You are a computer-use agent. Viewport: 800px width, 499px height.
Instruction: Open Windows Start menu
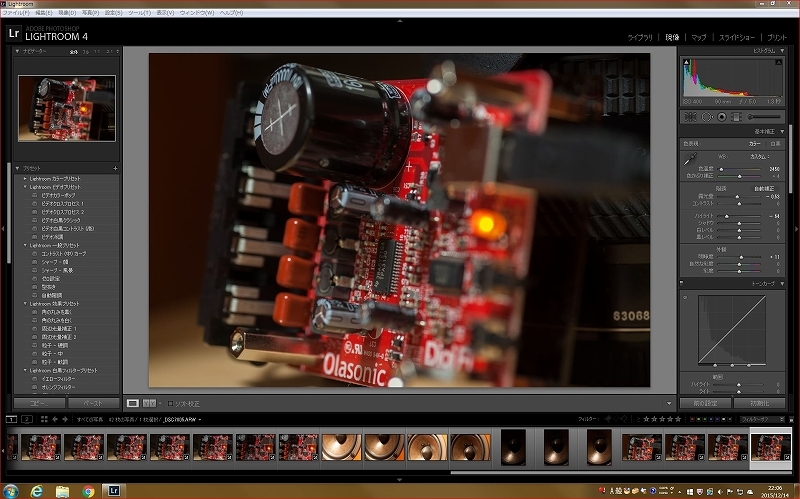(x=10, y=491)
